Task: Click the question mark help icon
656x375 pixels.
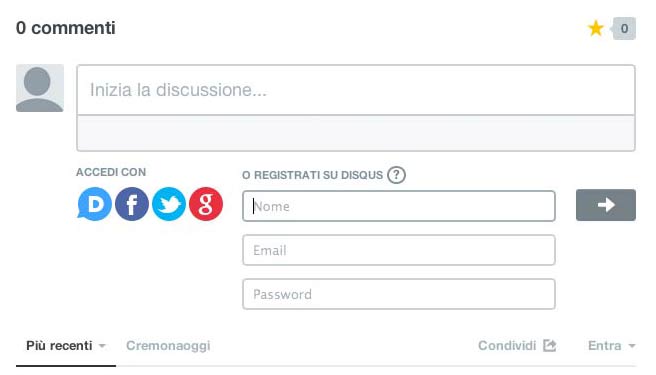Action: (396, 175)
